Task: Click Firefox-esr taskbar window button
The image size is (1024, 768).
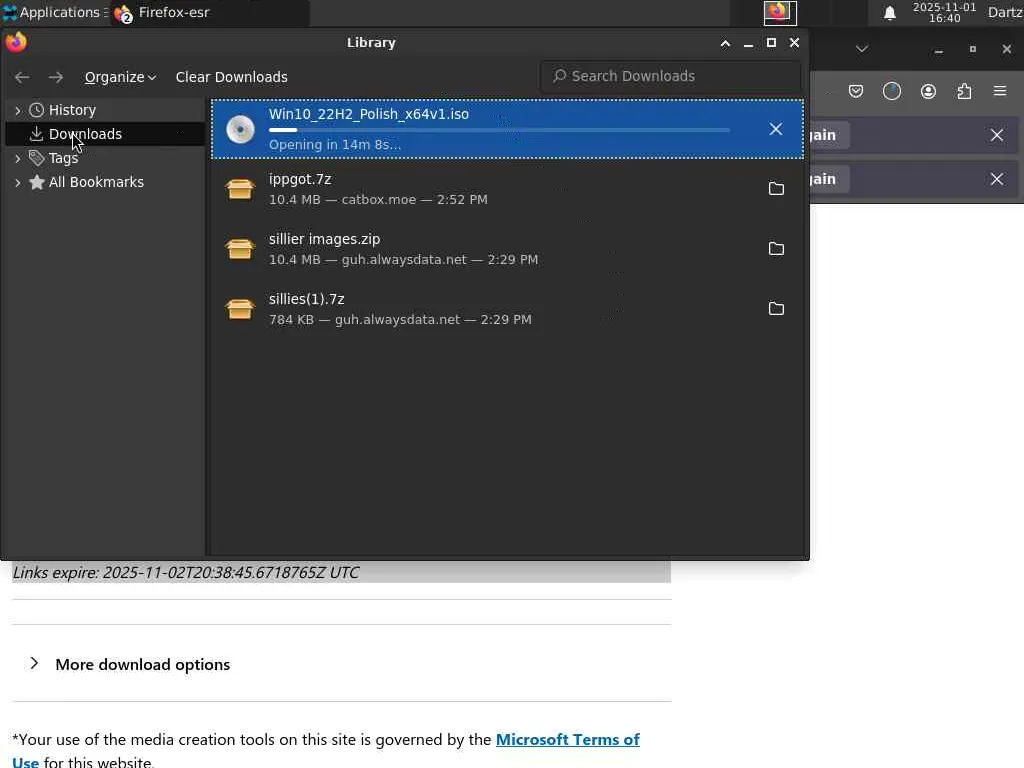Action: pos(209,12)
